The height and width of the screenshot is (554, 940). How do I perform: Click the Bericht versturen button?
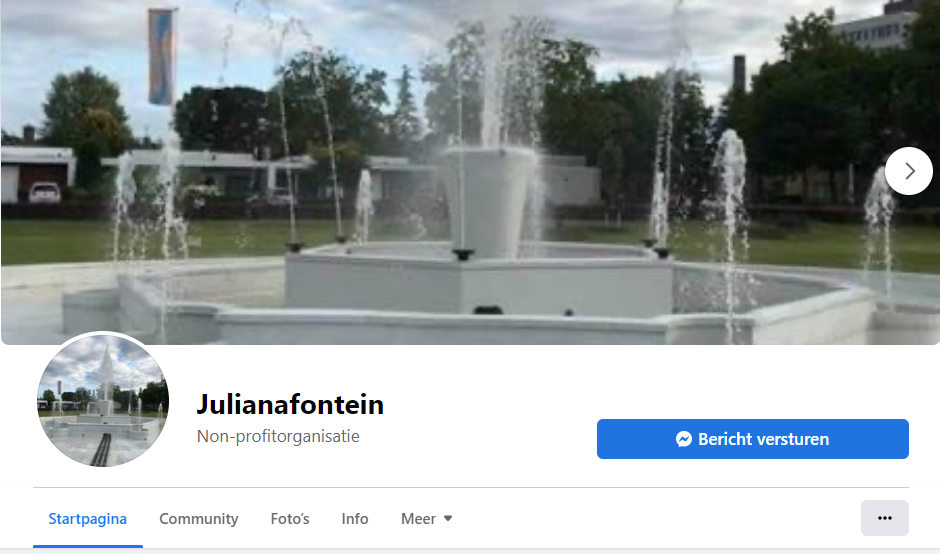(752, 439)
